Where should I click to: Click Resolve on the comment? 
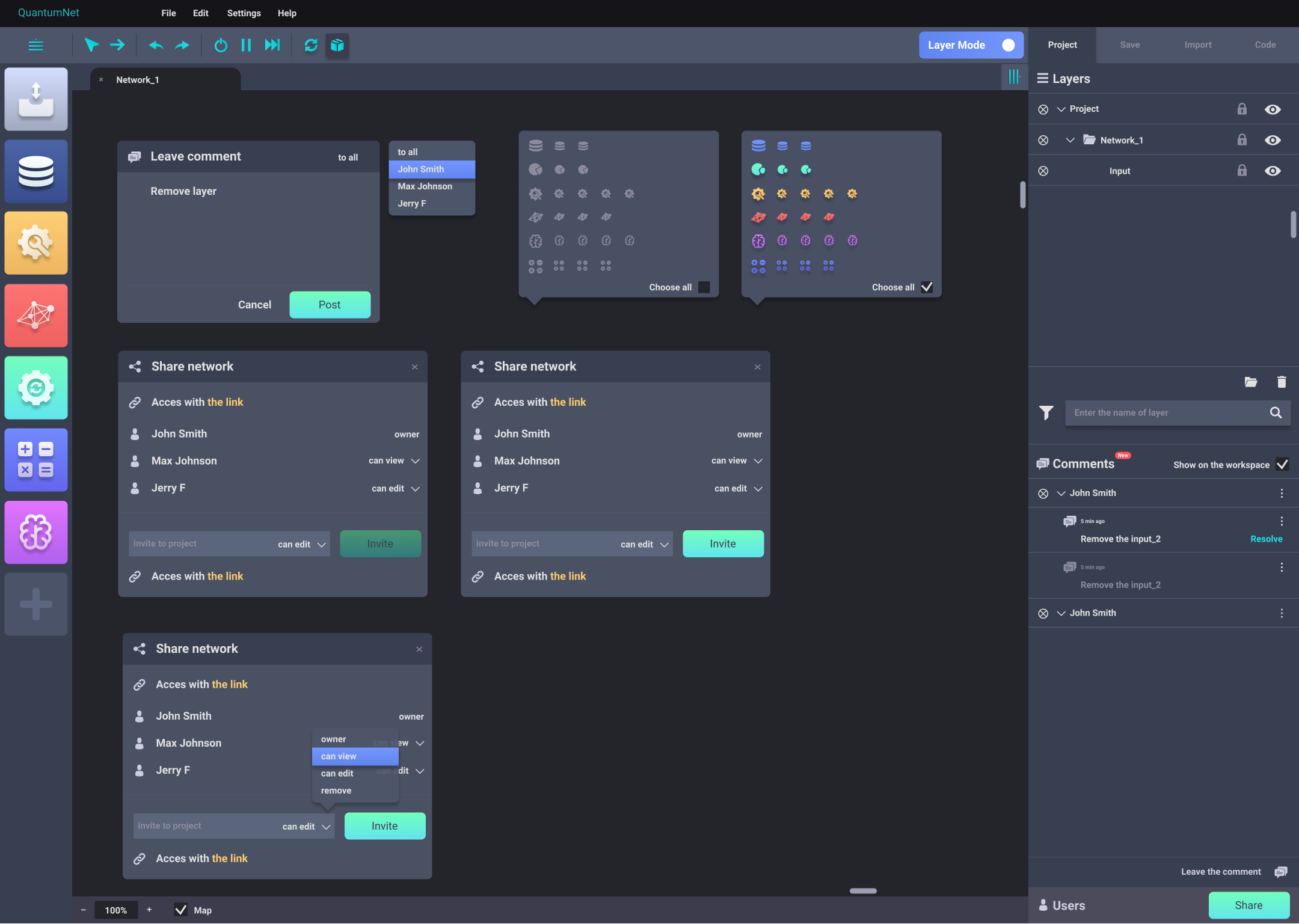click(x=1266, y=539)
